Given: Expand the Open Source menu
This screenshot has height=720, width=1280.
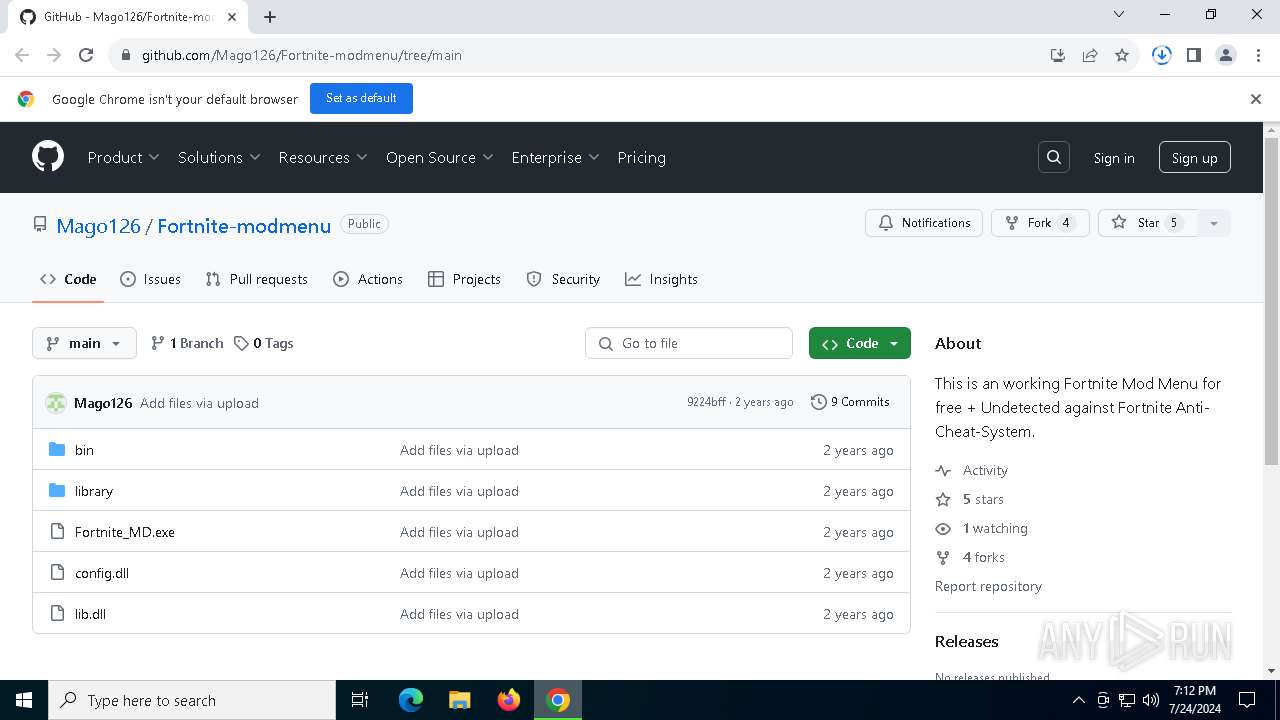Looking at the screenshot, I should [440, 157].
